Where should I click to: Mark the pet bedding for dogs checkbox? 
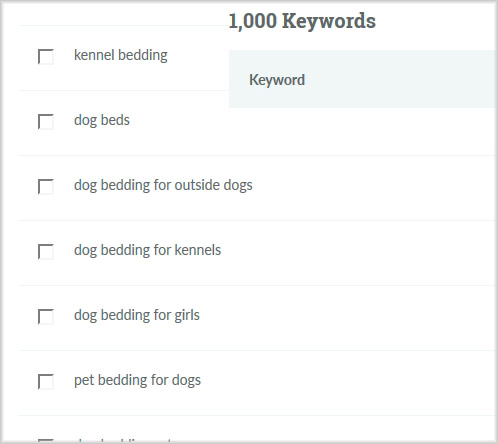(x=46, y=382)
